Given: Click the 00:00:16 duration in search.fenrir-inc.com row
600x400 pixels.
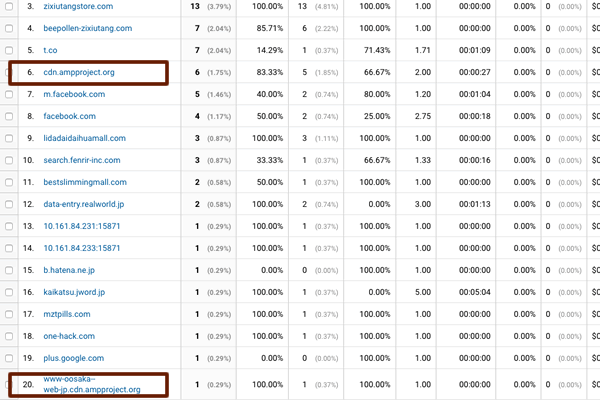Looking at the screenshot, I should 474,160.
